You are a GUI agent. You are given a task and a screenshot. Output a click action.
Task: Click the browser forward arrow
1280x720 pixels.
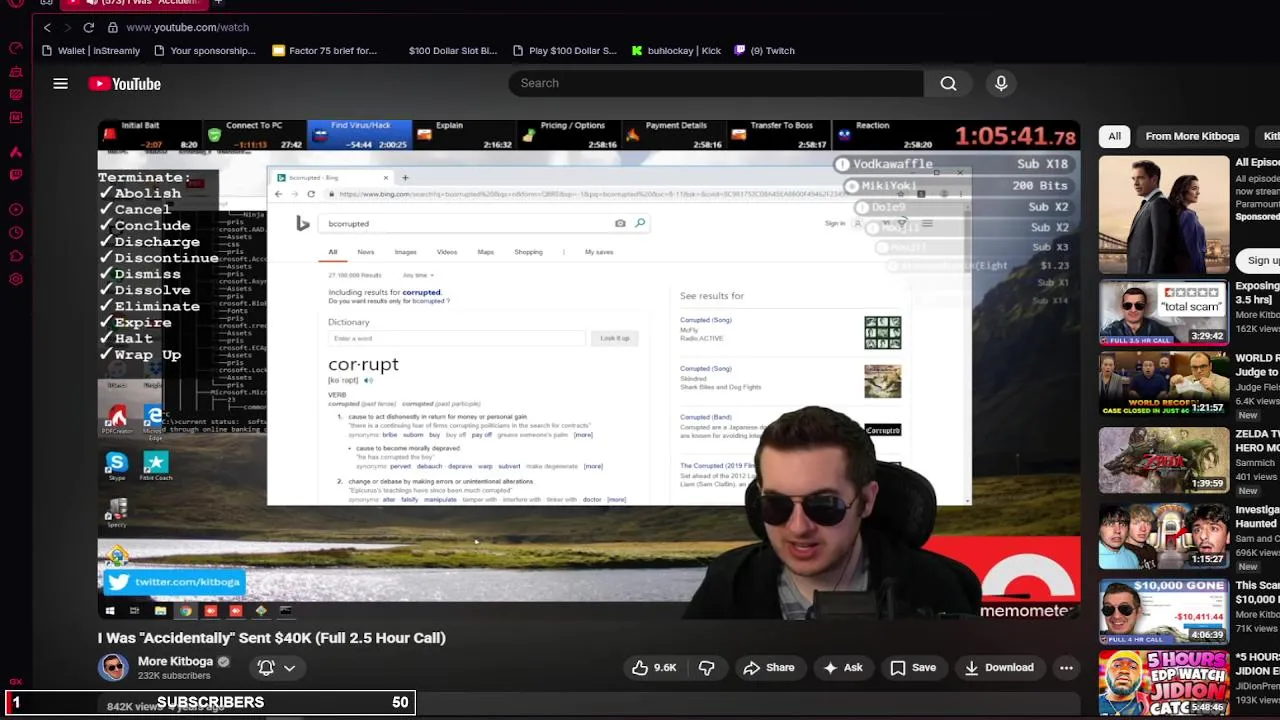pos(67,27)
